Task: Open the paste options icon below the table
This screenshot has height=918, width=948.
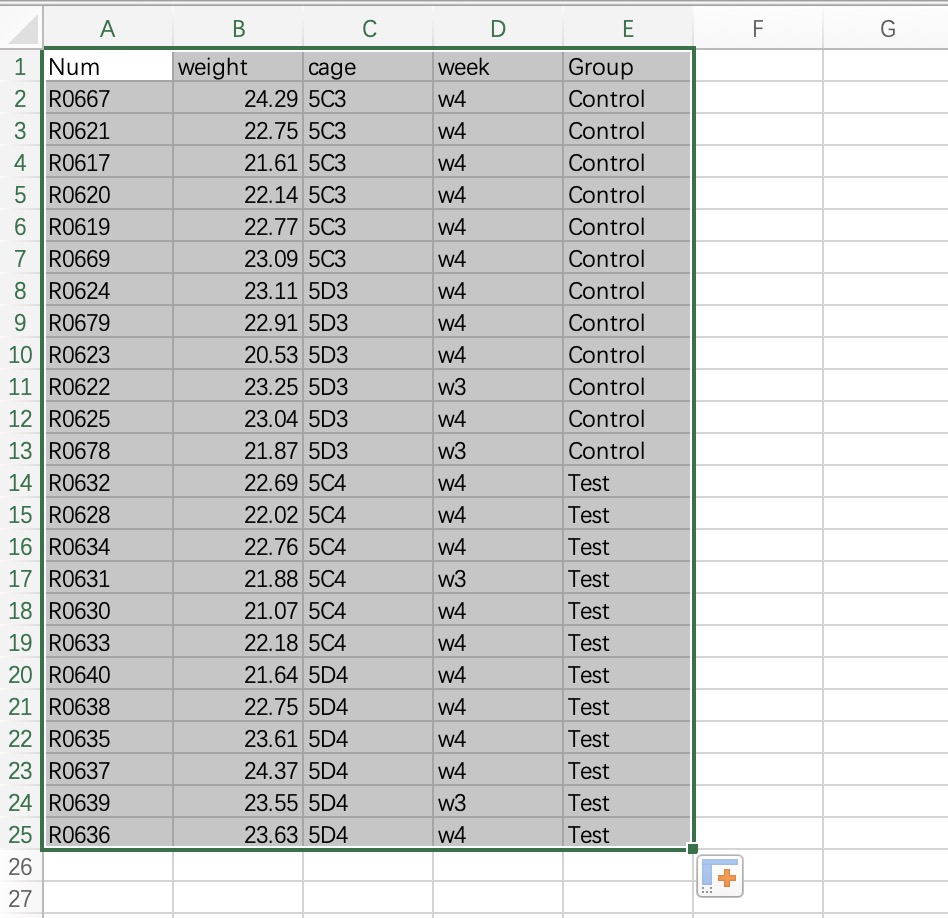Action: click(719, 876)
